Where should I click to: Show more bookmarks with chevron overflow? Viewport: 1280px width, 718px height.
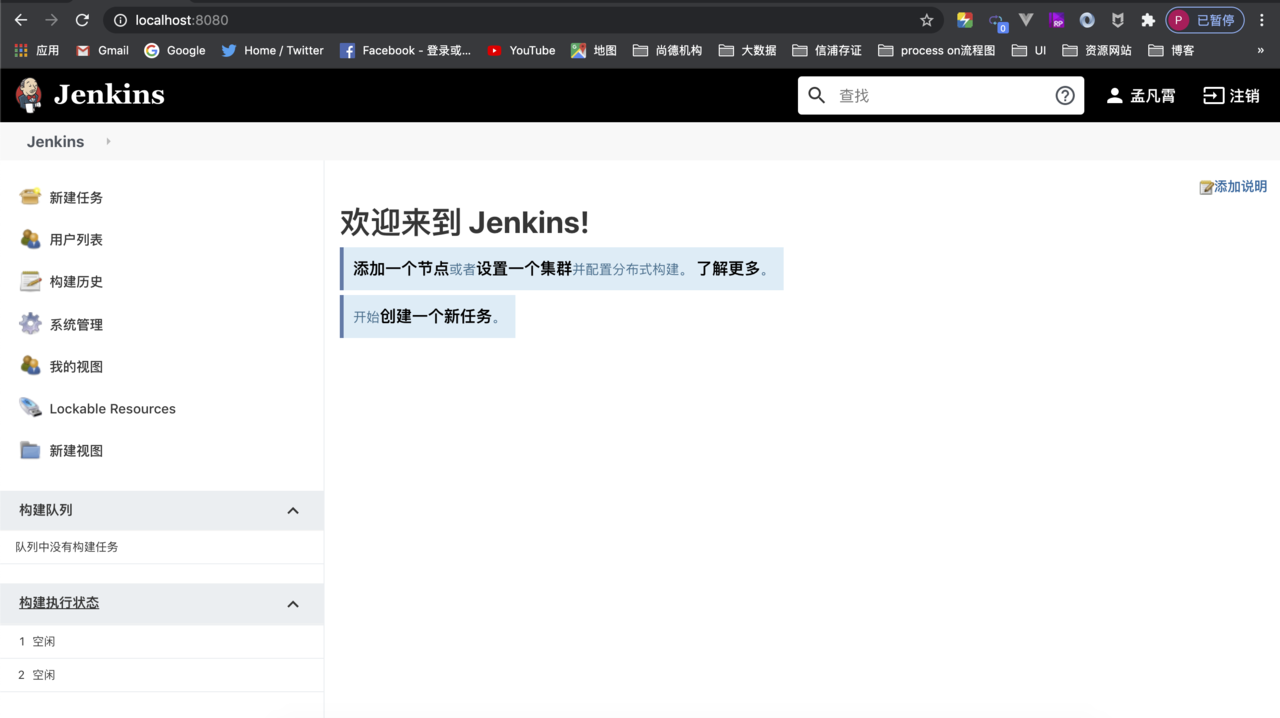pyautogui.click(x=1260, y=50)
